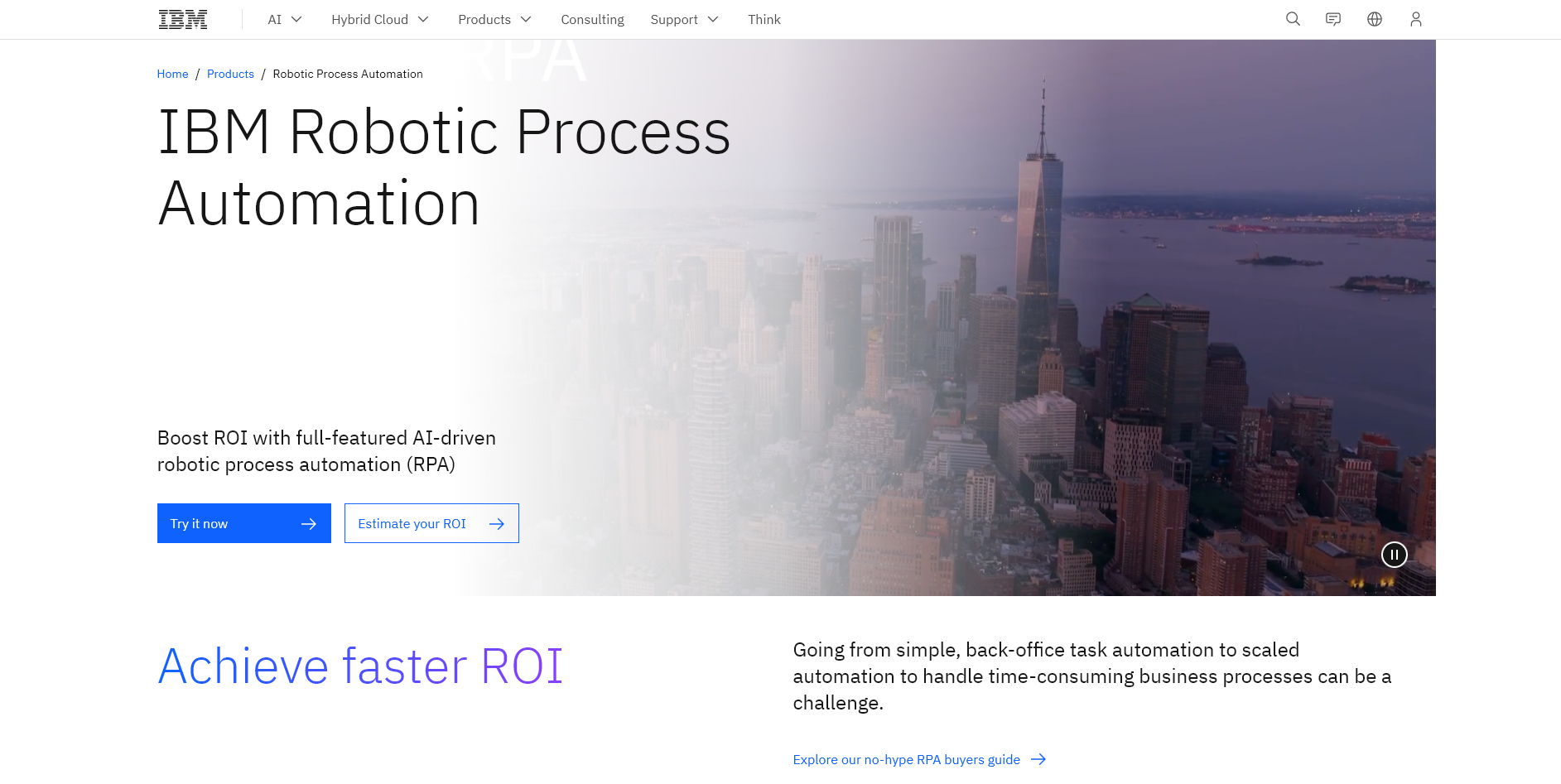Open the Think menu item

tap(764, 19)
